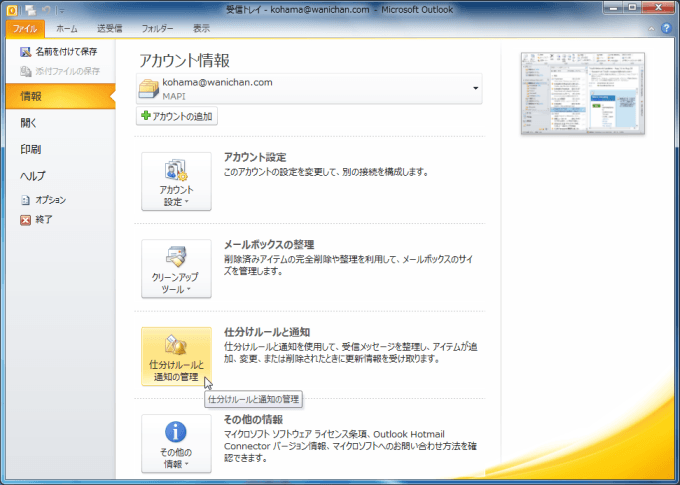Click the Outlook application icon in title bar
The image size is (680, 485).
click(x=12, y=10)
